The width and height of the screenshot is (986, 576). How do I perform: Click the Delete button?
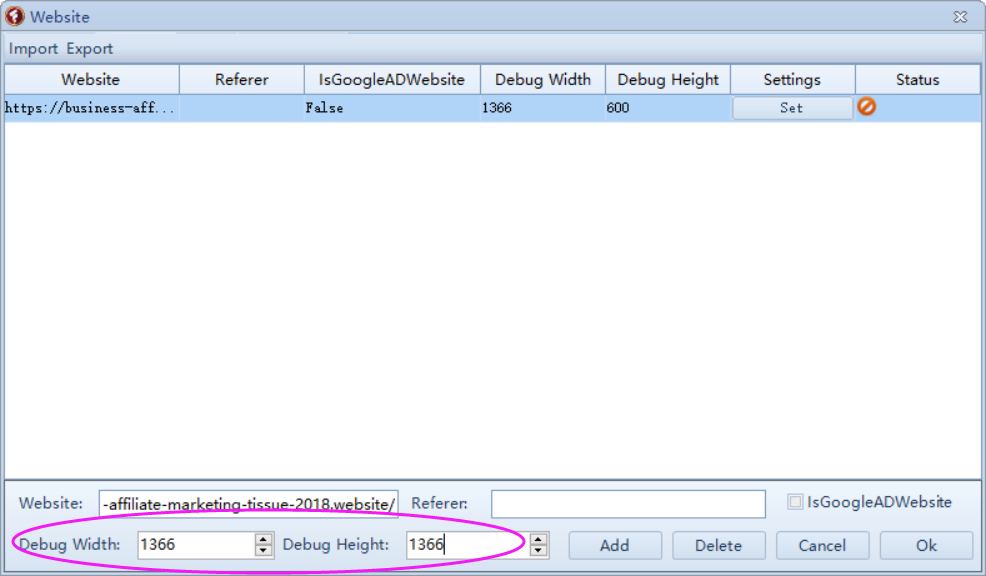point(718,545)
